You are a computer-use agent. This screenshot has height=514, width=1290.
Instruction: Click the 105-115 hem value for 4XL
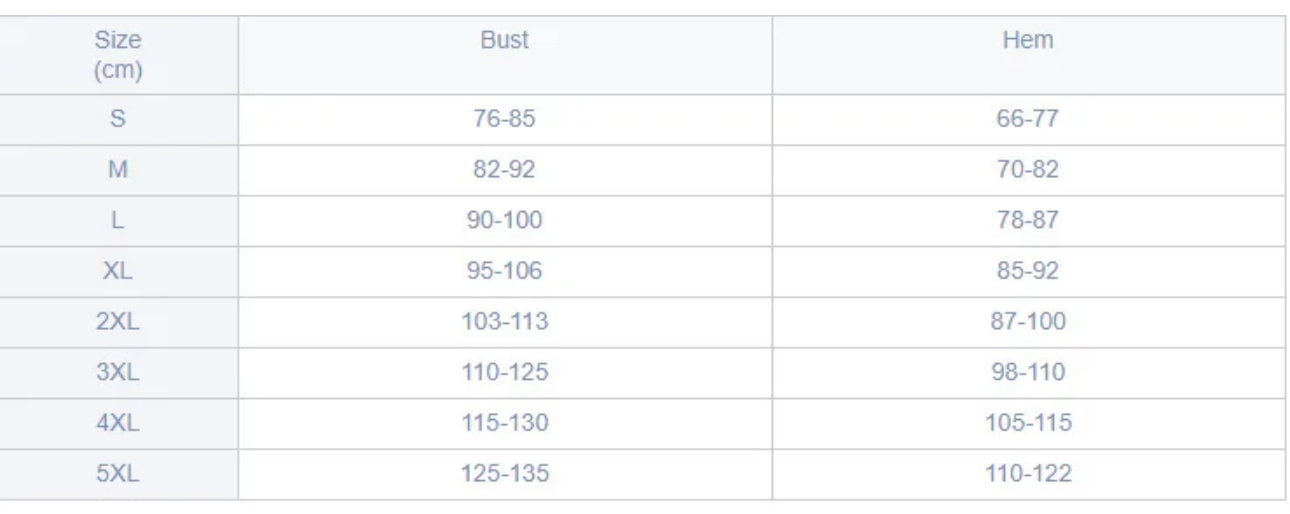click(1027, 423)
